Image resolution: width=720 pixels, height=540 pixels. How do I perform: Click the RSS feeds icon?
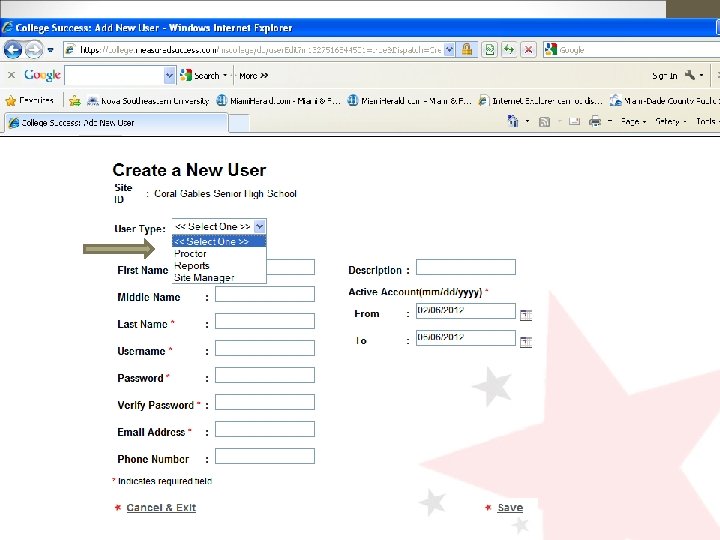(544, 122)
